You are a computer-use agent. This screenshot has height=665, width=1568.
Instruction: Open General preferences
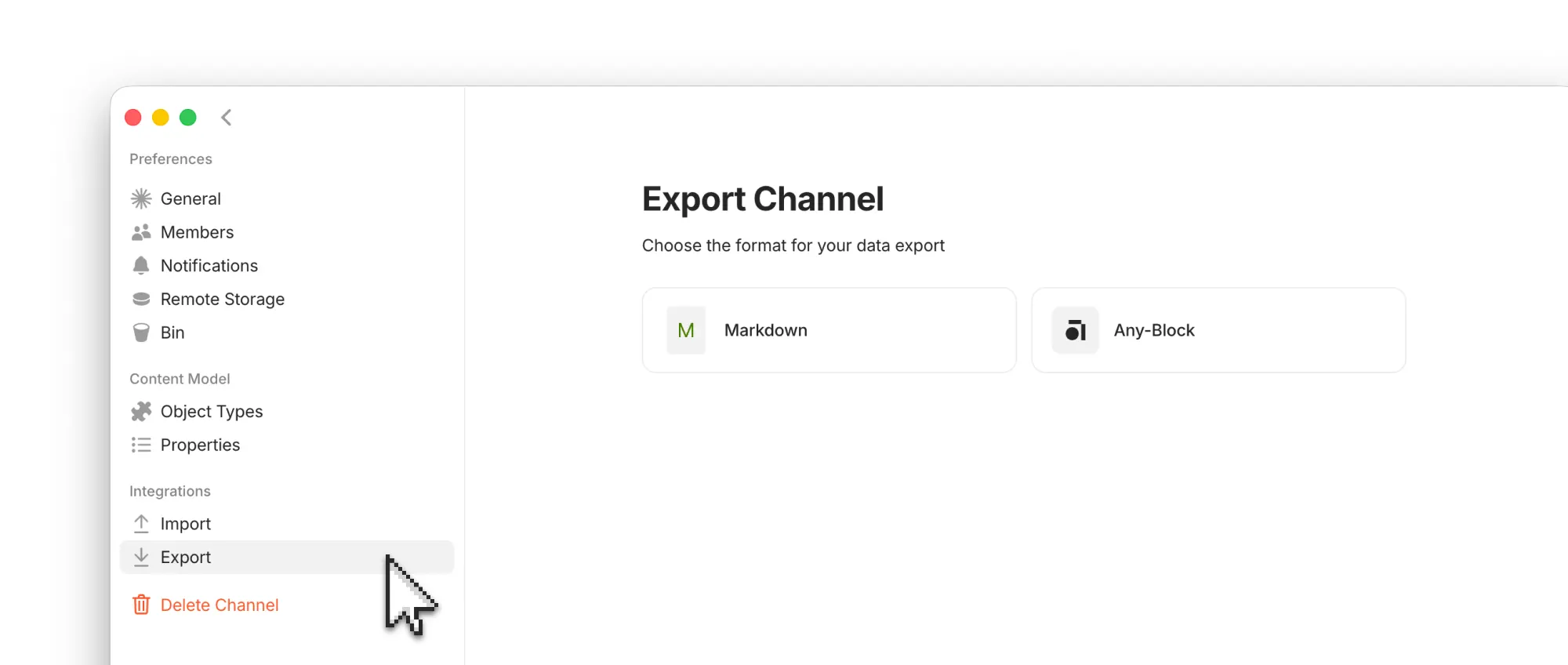pyautogui.click(x=287, y=199)
